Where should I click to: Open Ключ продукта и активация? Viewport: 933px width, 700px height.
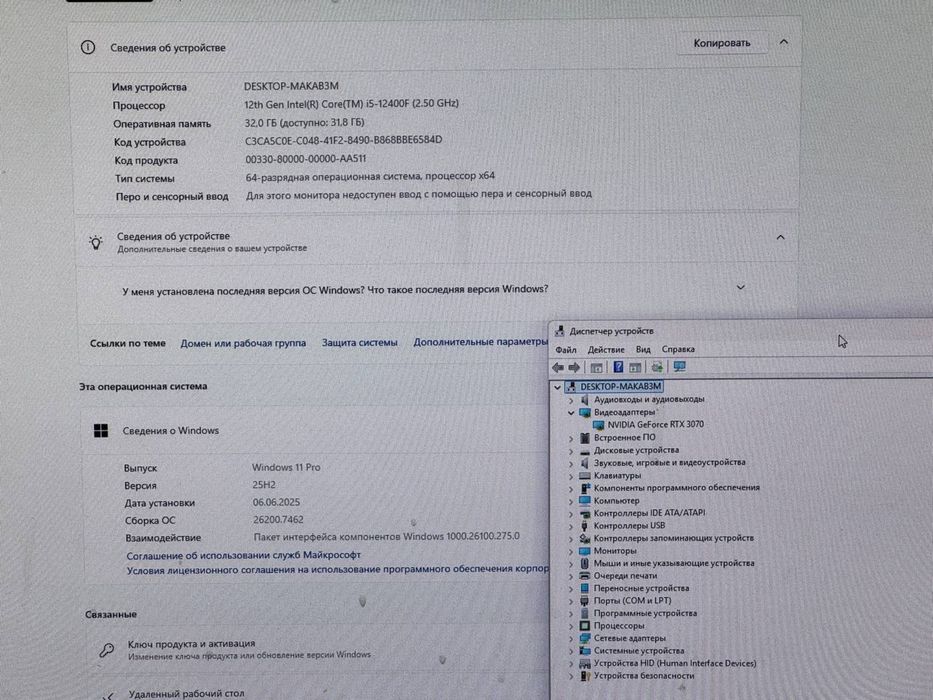[x=191, y=643]
